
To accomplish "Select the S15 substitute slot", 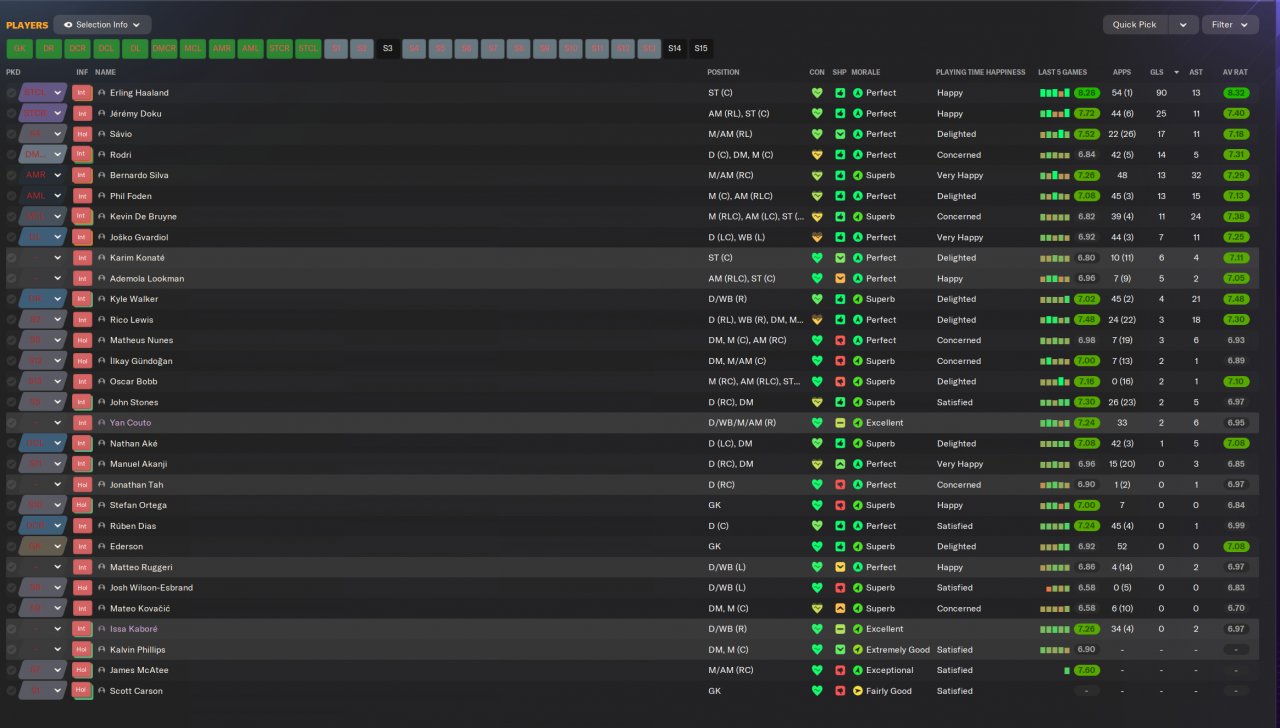I will click(x=701, y=48).
